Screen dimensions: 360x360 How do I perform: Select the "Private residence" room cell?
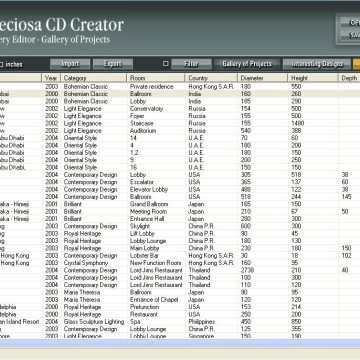point(152,87)
